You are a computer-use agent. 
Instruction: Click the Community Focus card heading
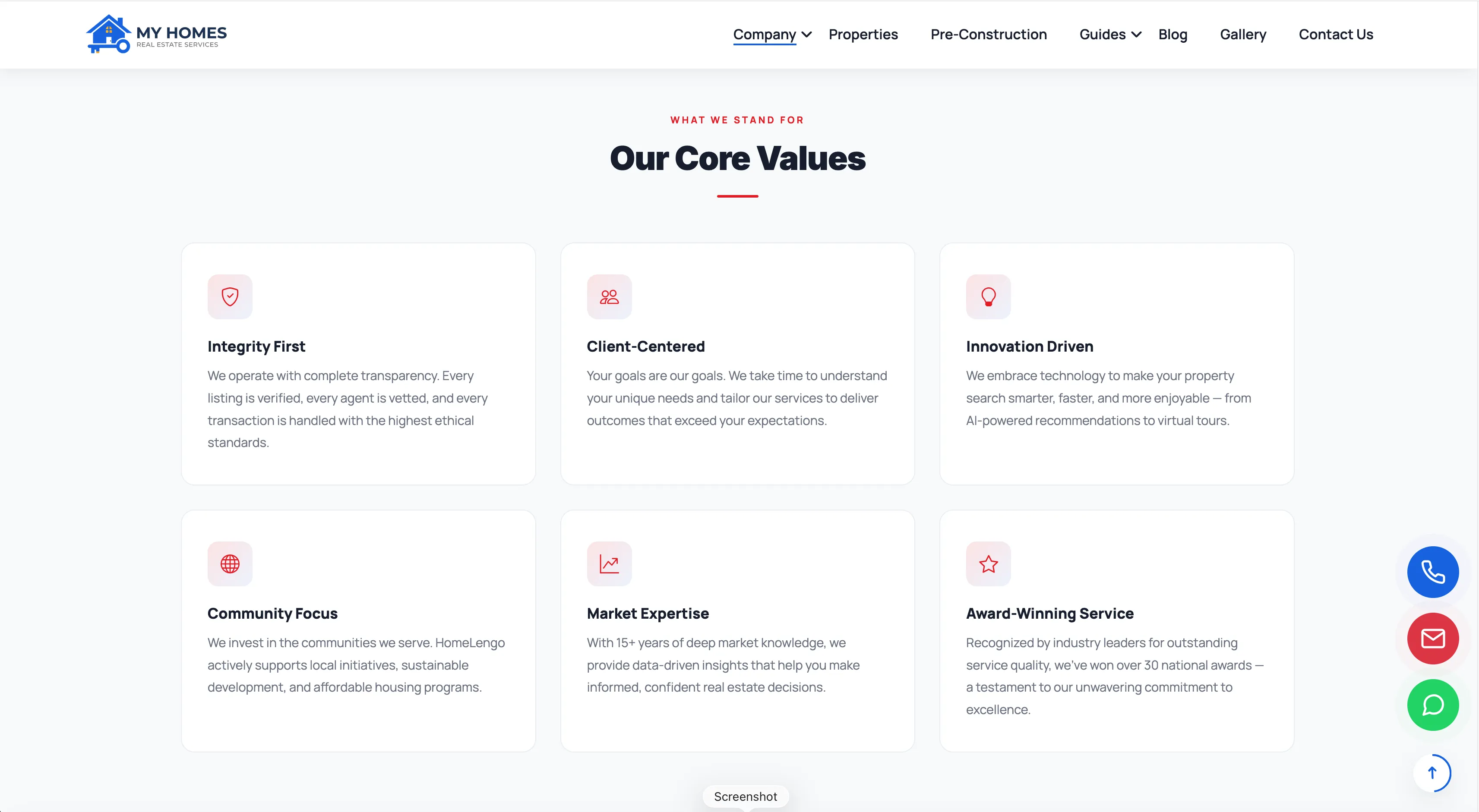(272, 614)
